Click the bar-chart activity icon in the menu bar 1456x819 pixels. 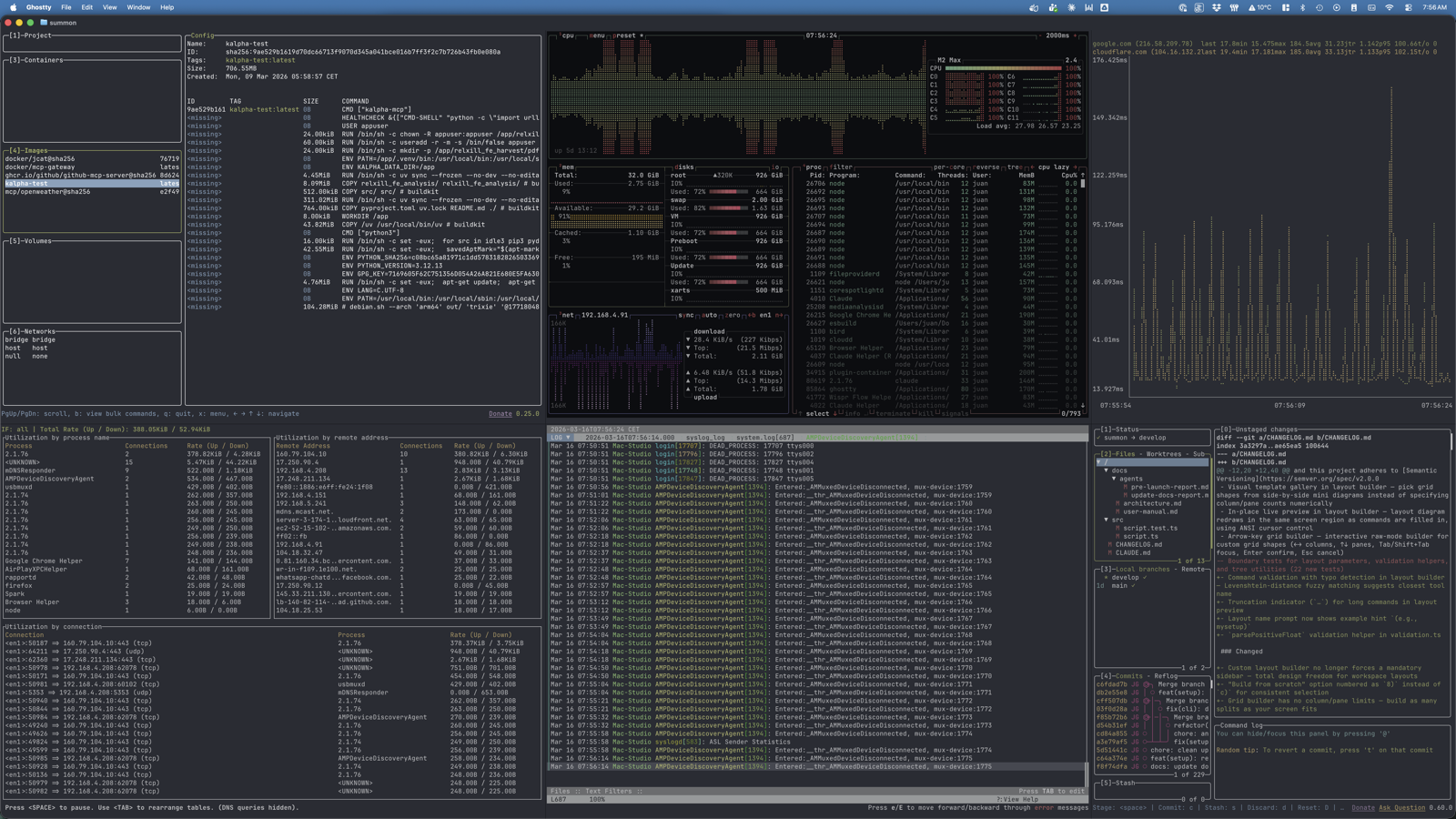tap(1090, 6)
